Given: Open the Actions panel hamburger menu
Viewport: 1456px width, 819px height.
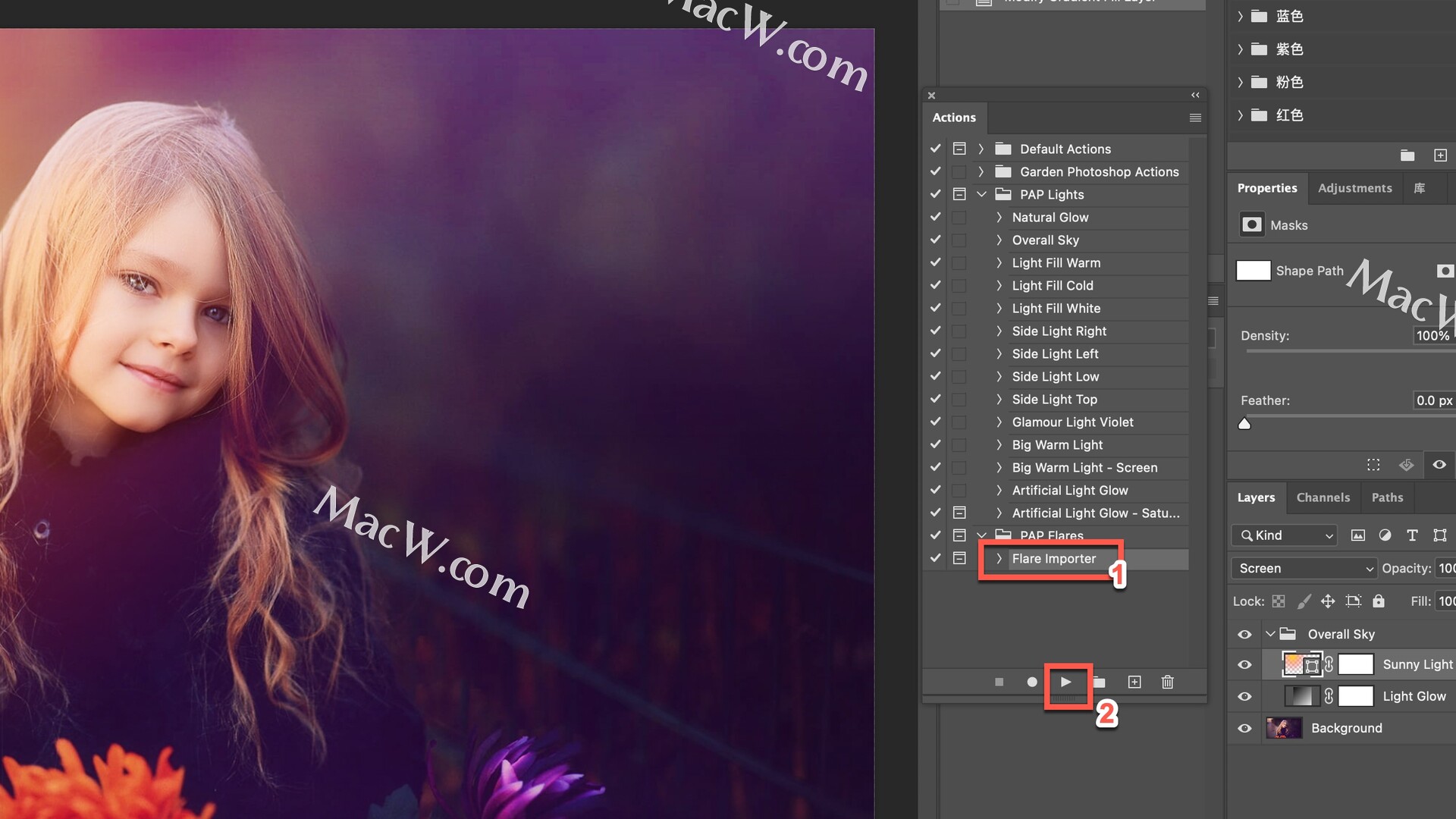Looking at the screenshot, I should pyautogui.click(x=1195, y=118).
